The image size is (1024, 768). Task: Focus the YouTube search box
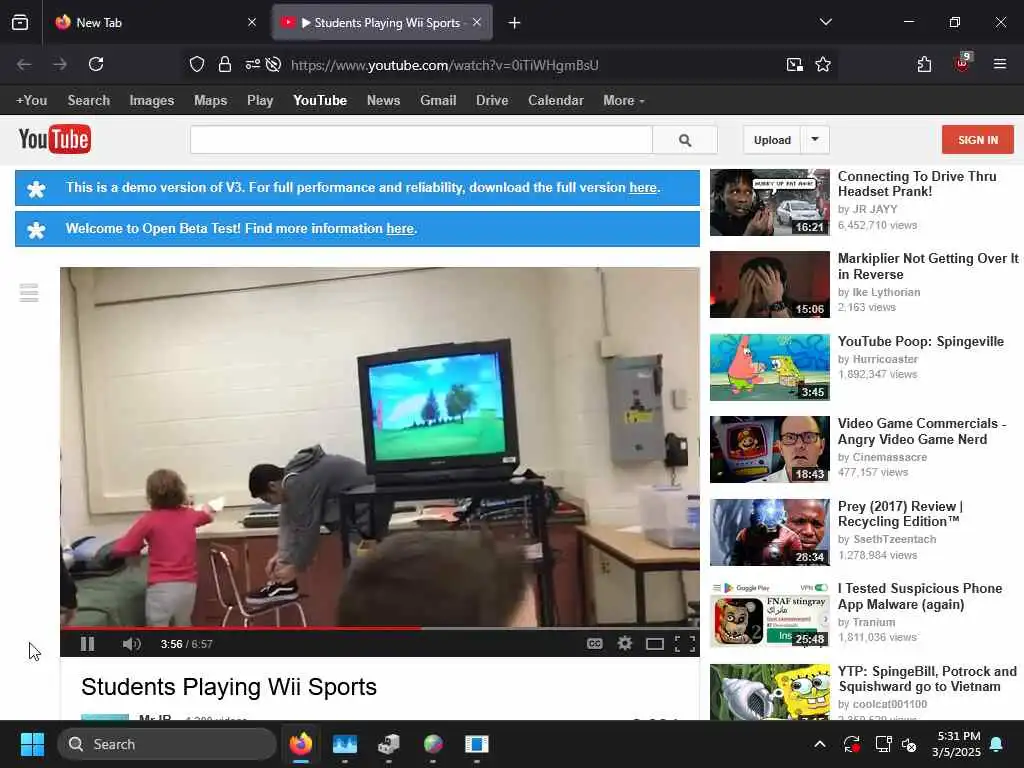tap(421, 140)
